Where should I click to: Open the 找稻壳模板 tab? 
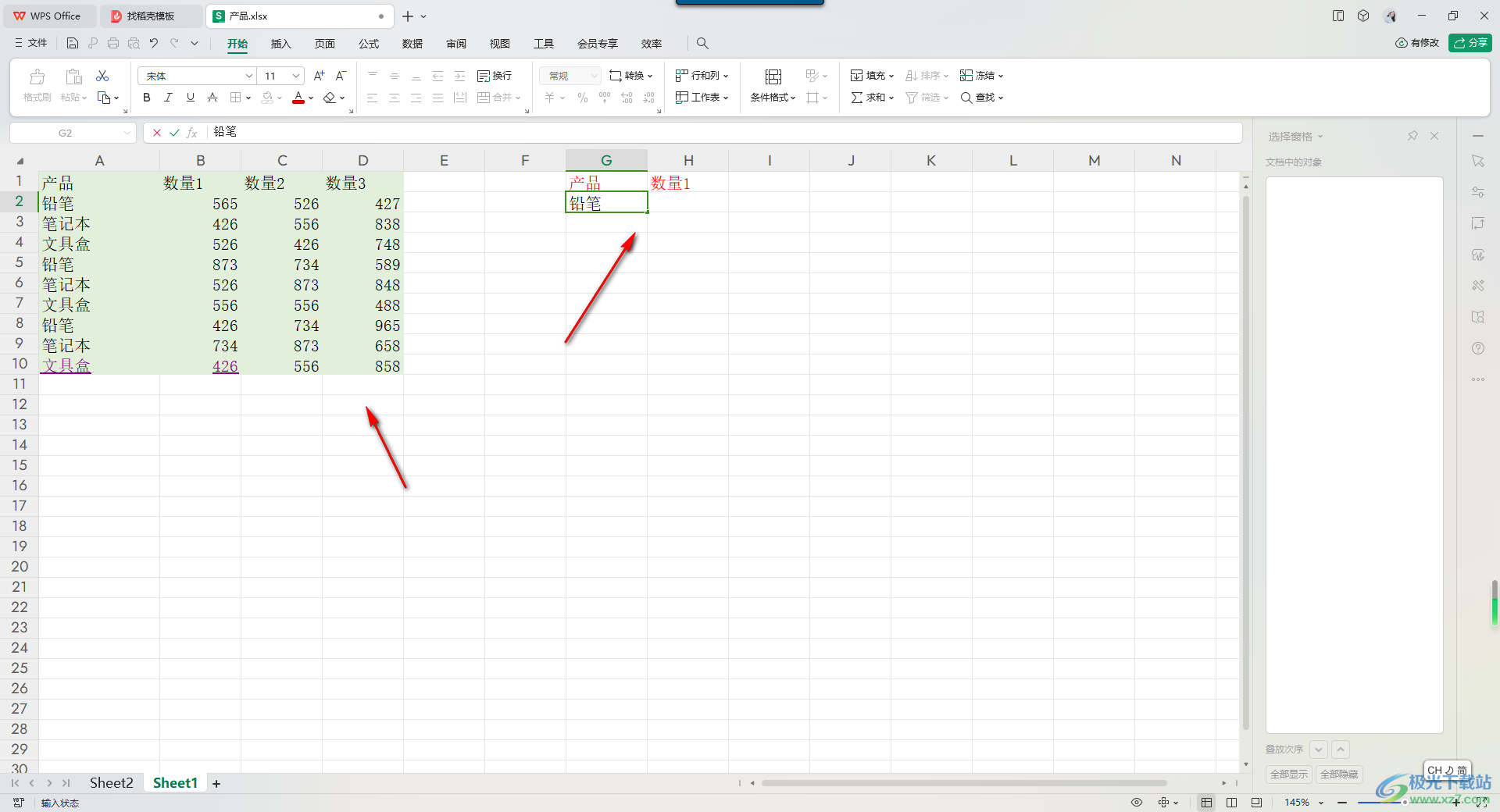(151, 16)
